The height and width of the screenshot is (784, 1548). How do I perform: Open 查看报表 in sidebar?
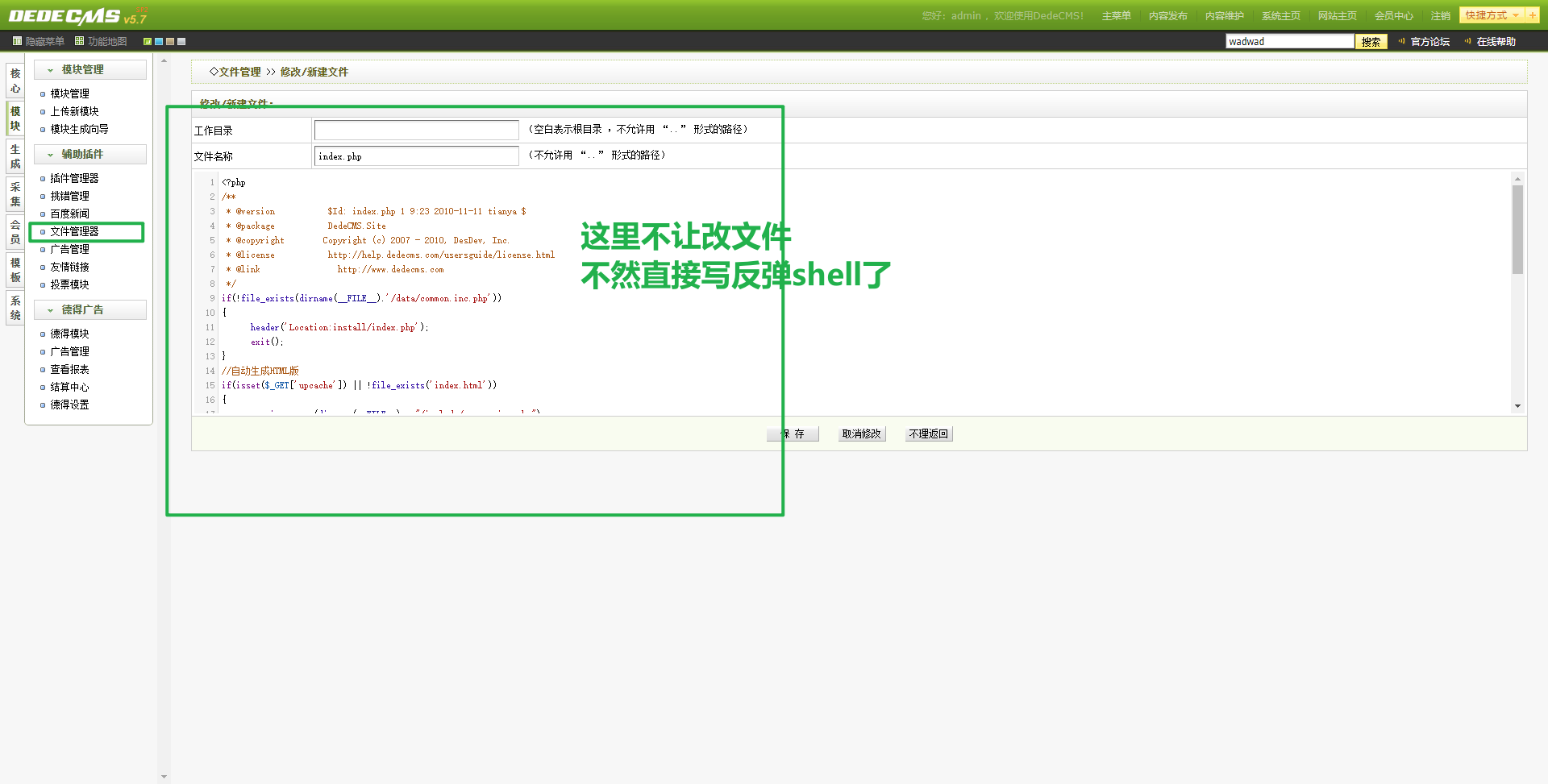69,369
